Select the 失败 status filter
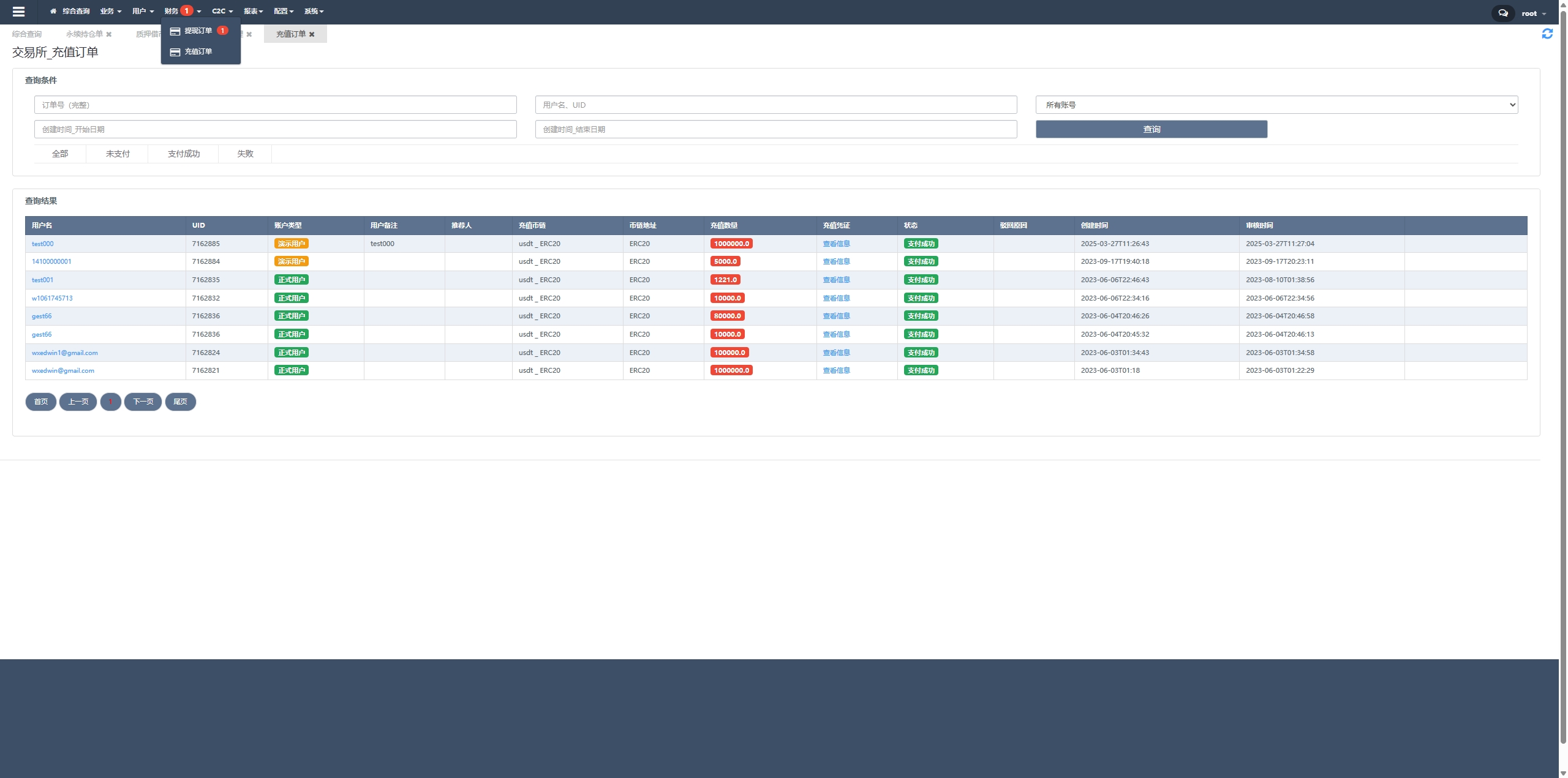Viewport: 1568px width, 778px height. 245,154
